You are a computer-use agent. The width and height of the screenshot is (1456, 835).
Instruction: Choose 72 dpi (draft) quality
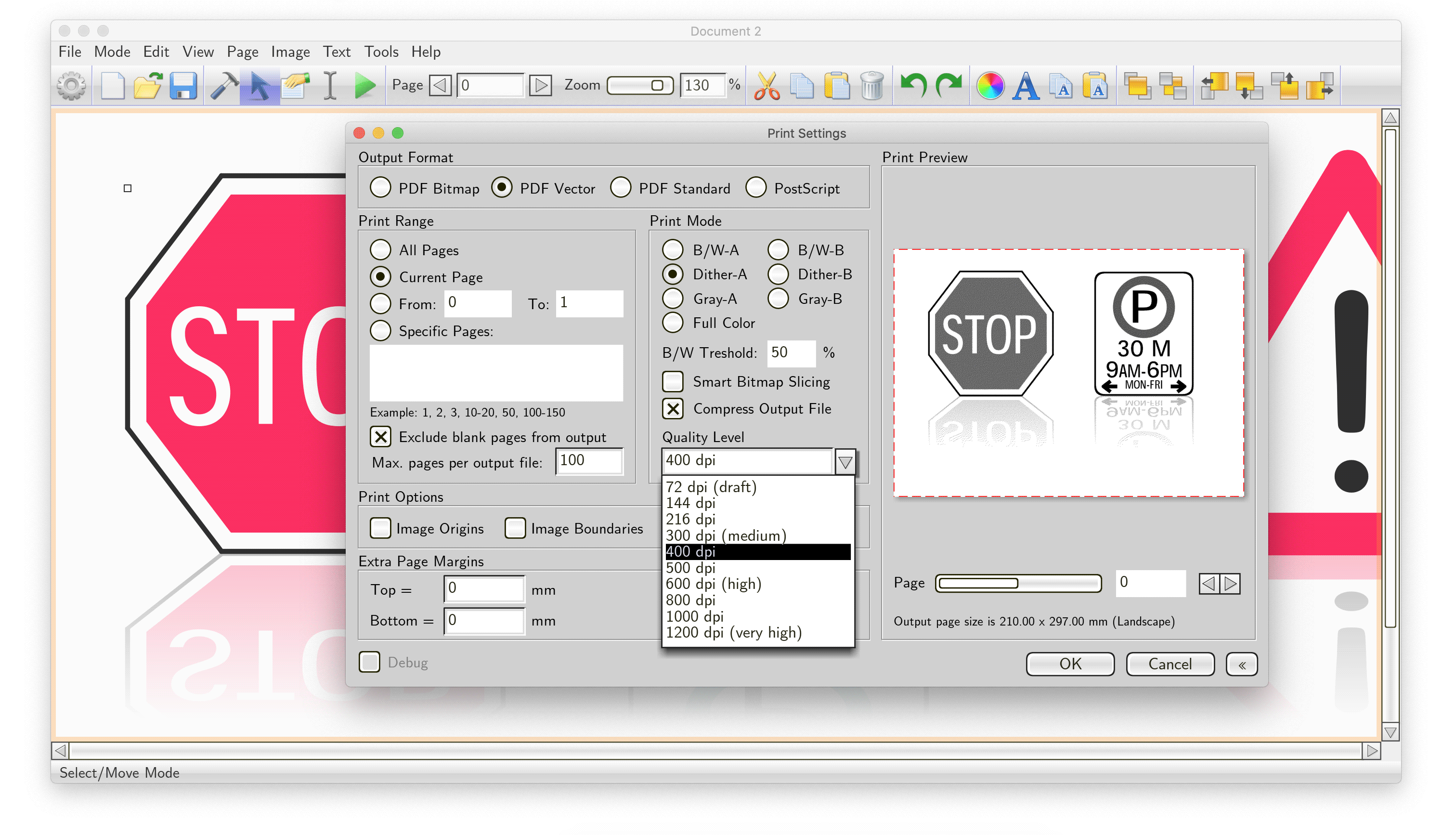point(758,487)
